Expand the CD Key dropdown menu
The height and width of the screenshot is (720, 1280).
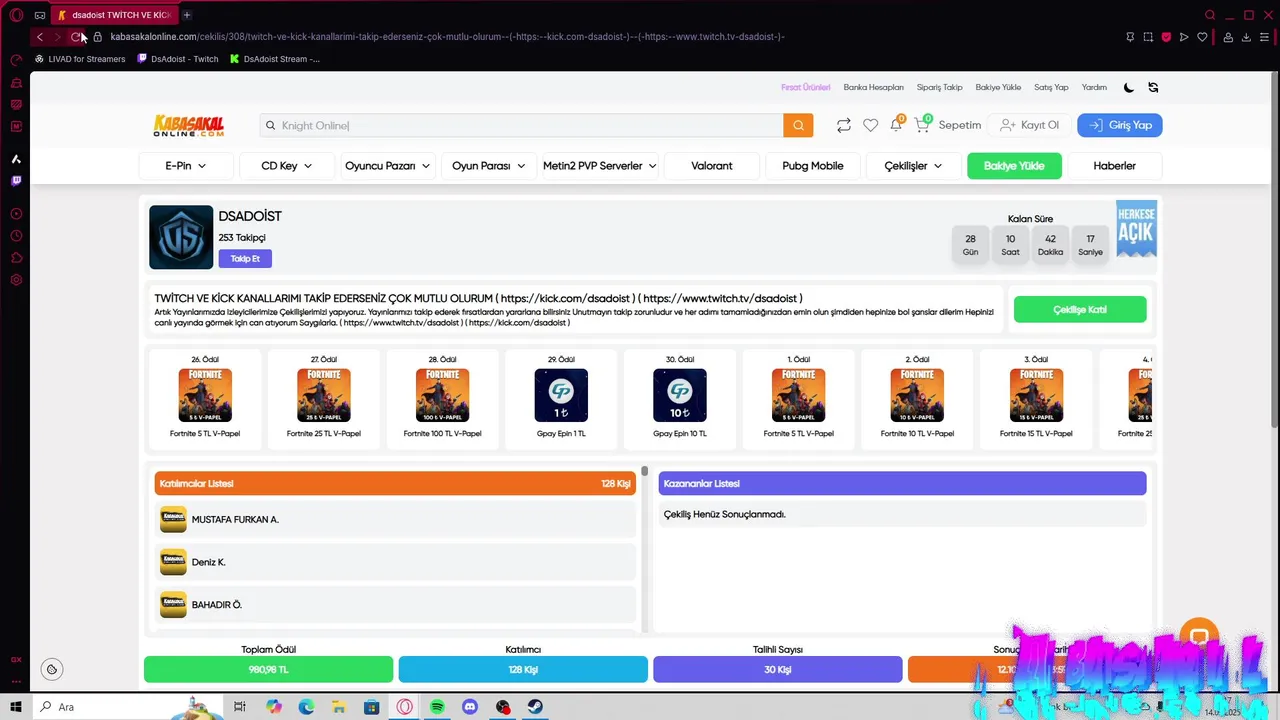(287, 166)
